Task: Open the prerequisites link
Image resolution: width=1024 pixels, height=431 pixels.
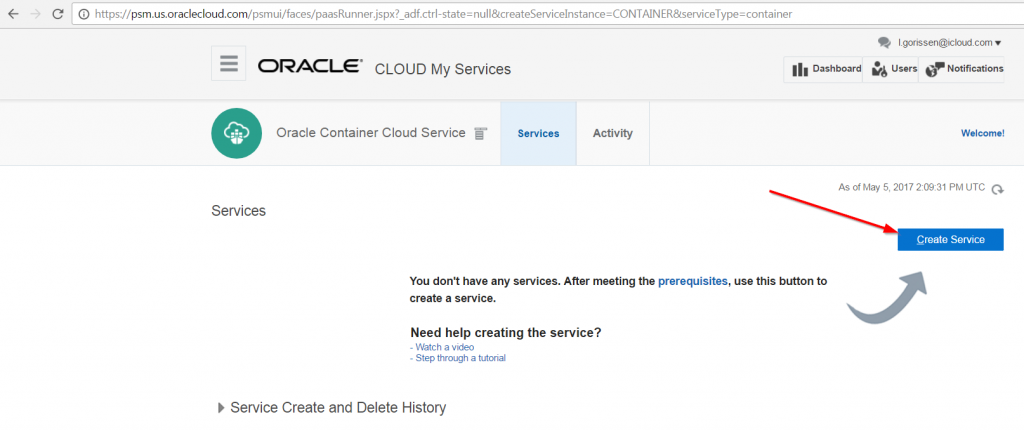Action: (x=693, y=282)
